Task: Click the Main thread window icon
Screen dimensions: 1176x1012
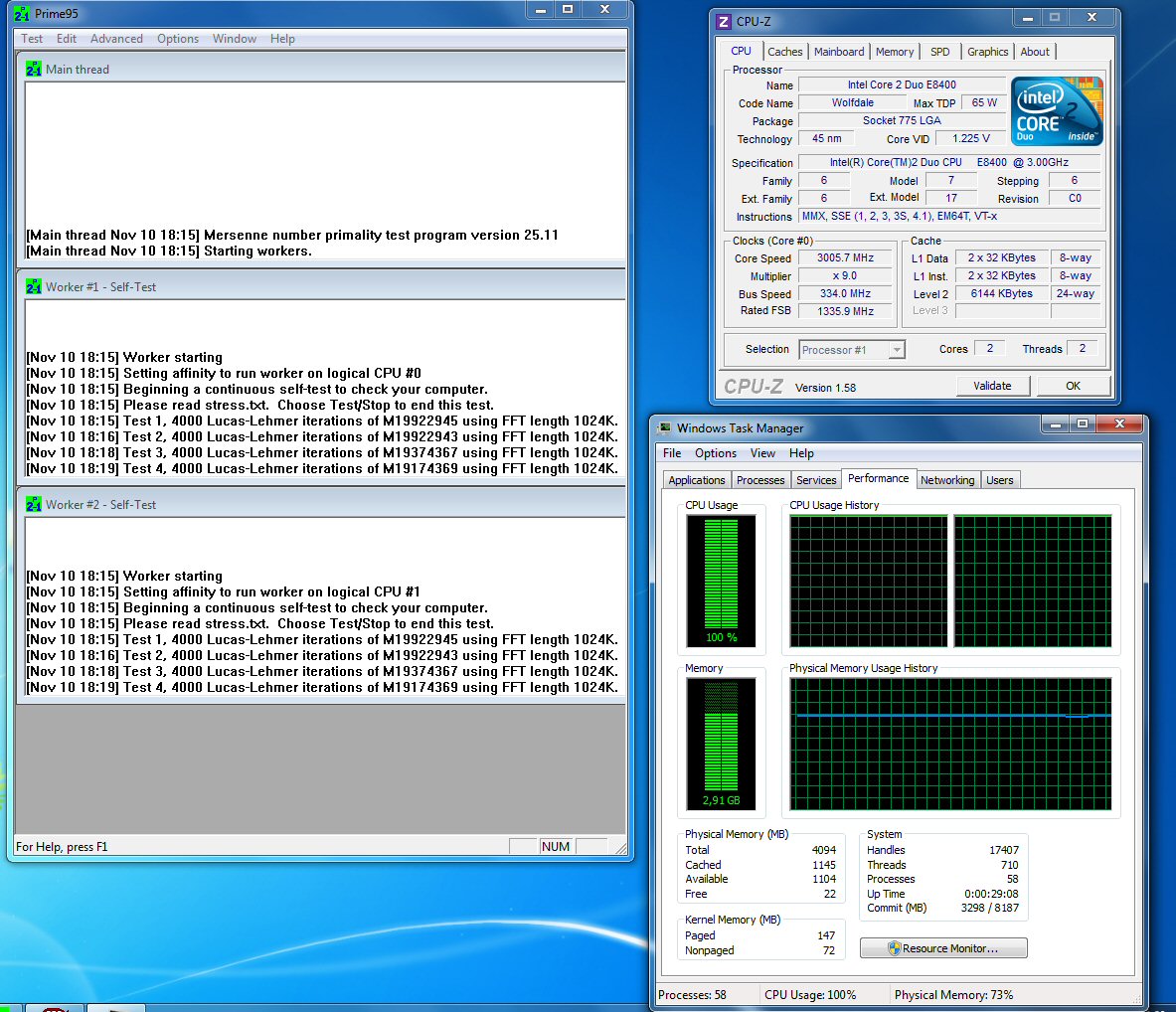Action: (x=34, y=69)
